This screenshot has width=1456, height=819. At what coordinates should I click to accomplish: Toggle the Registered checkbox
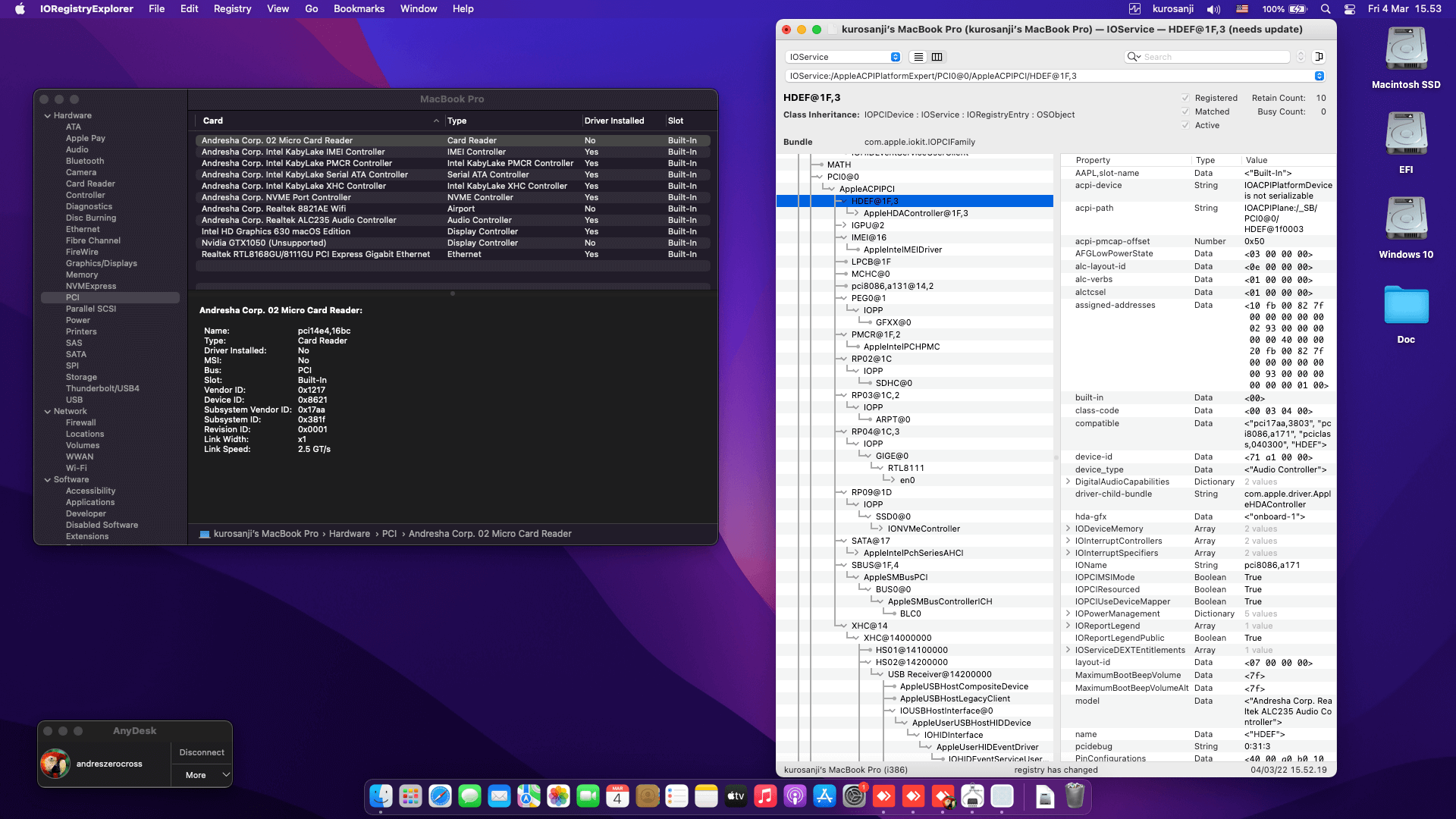click(1185, 98)
